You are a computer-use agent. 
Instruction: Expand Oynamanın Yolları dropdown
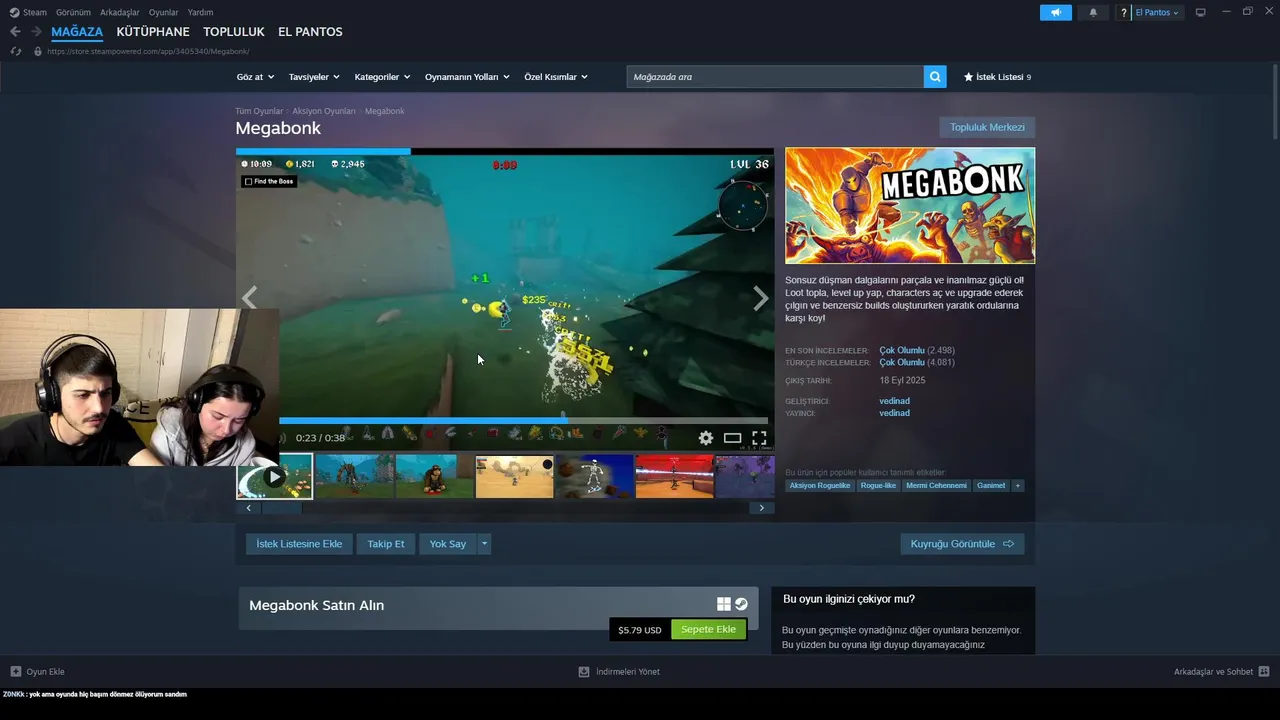(x=467, y=77)
